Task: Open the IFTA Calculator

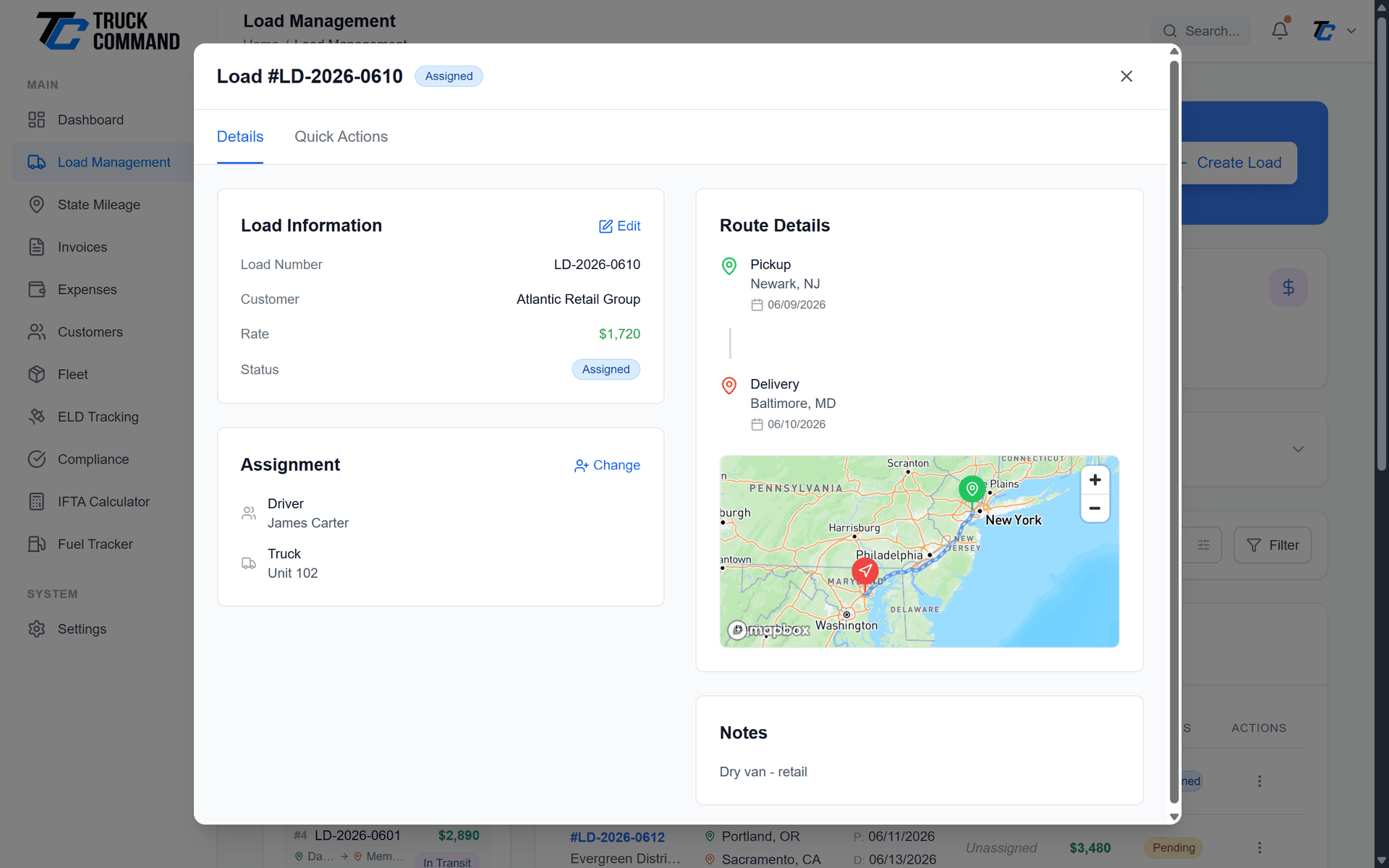Action: (103, 501)
